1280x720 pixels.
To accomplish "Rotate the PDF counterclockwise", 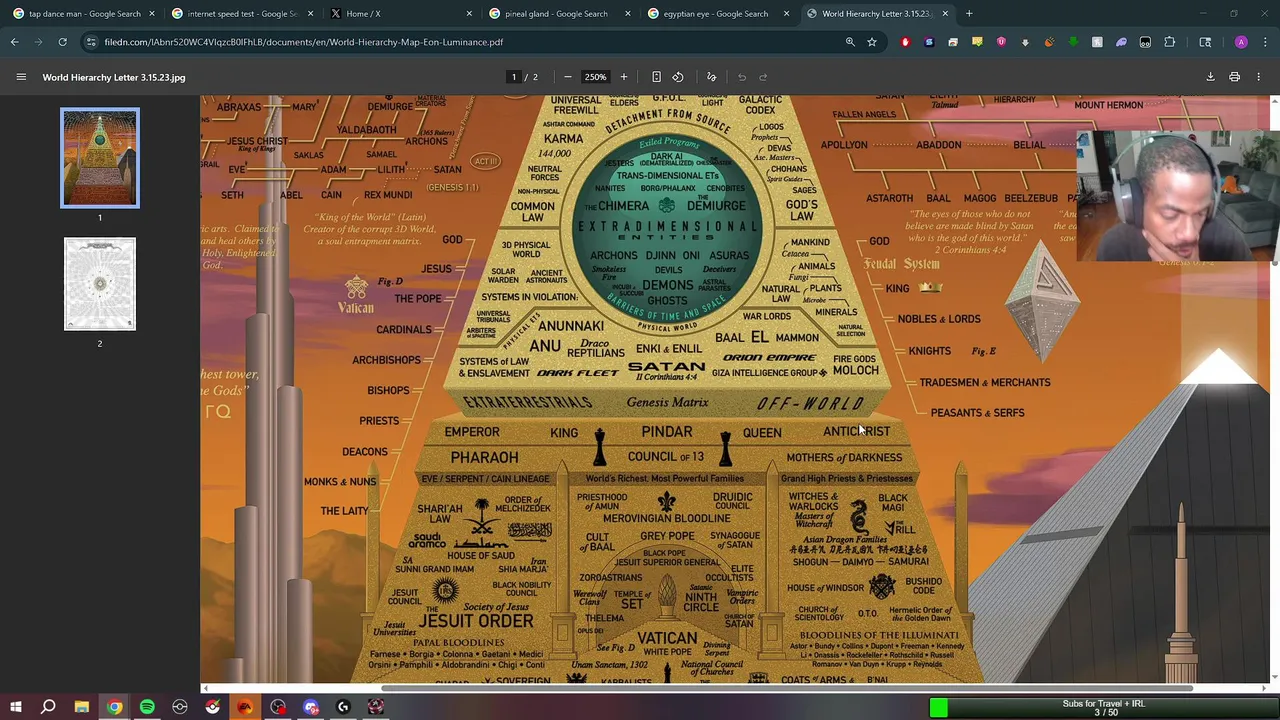I will click(678, 77).
